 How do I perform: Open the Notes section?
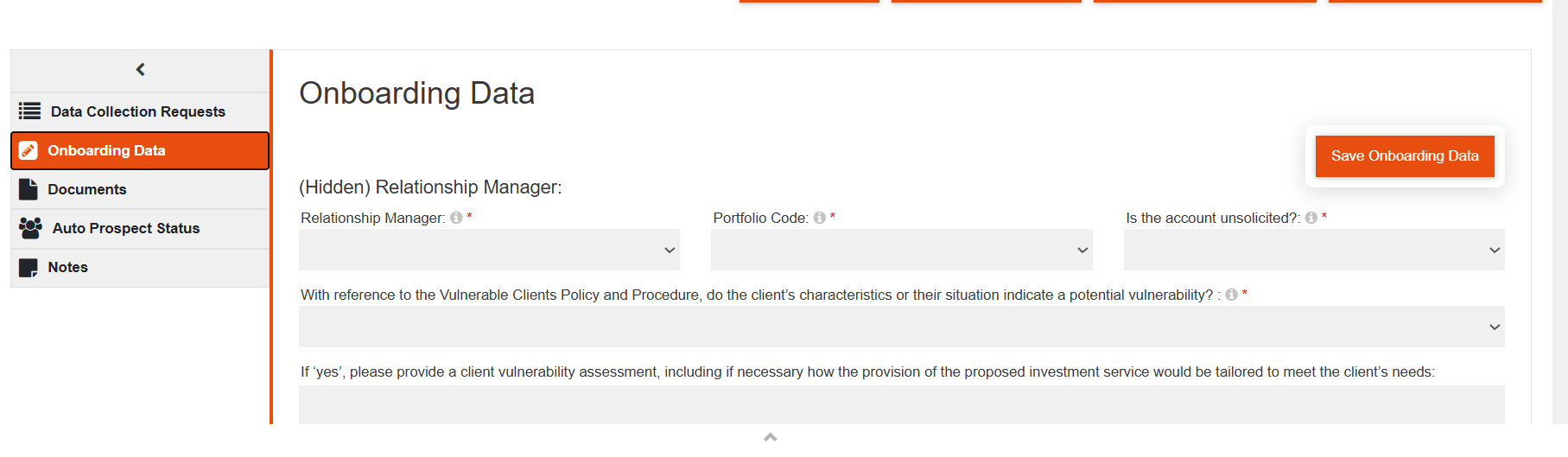68,268
